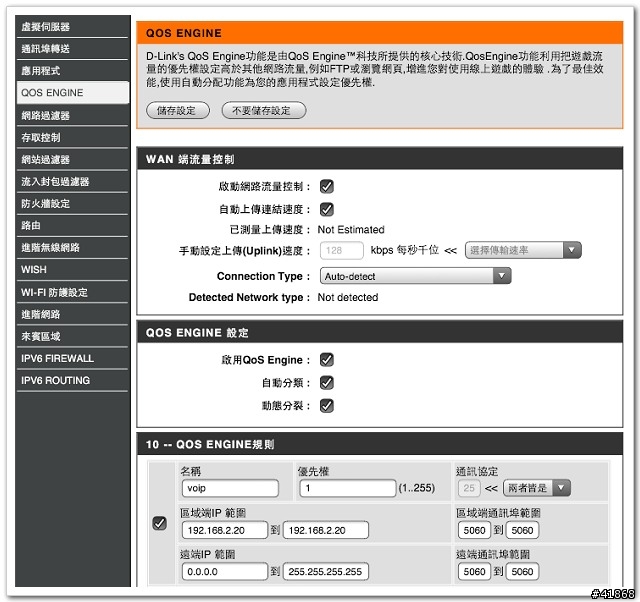Screen dimensions: 640x602
Task: Open the 網路過濾器 menu item
Action: coord(72,116)
